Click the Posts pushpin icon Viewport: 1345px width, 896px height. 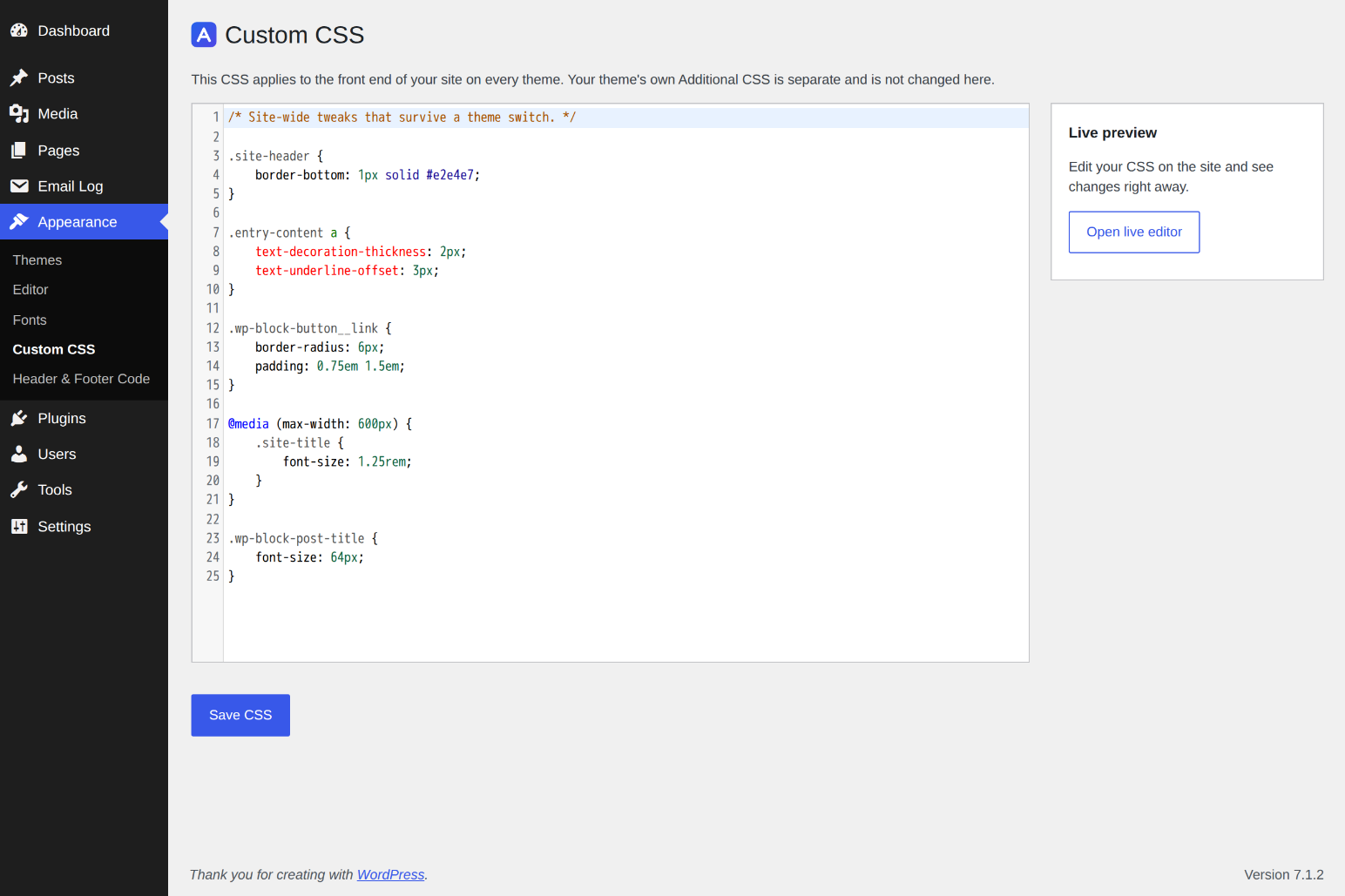point(19,78)
